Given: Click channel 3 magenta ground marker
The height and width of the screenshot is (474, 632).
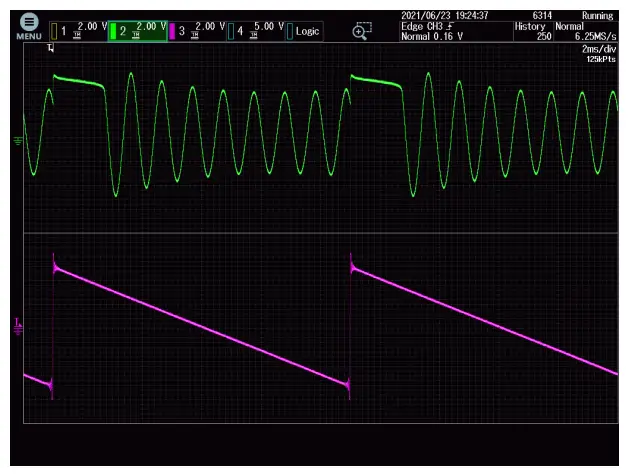Looking at the screenshot, I should click(18, 327).
